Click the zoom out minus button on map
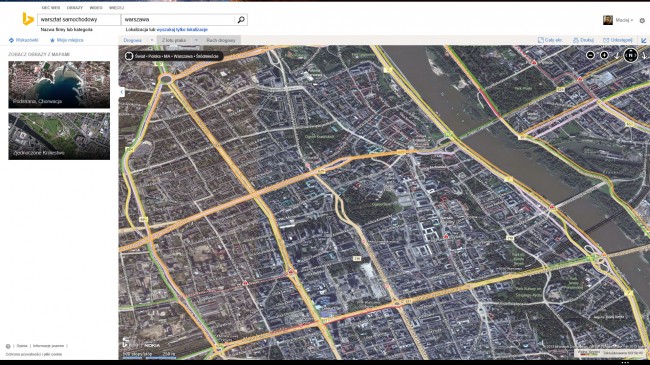 [590, 55]
